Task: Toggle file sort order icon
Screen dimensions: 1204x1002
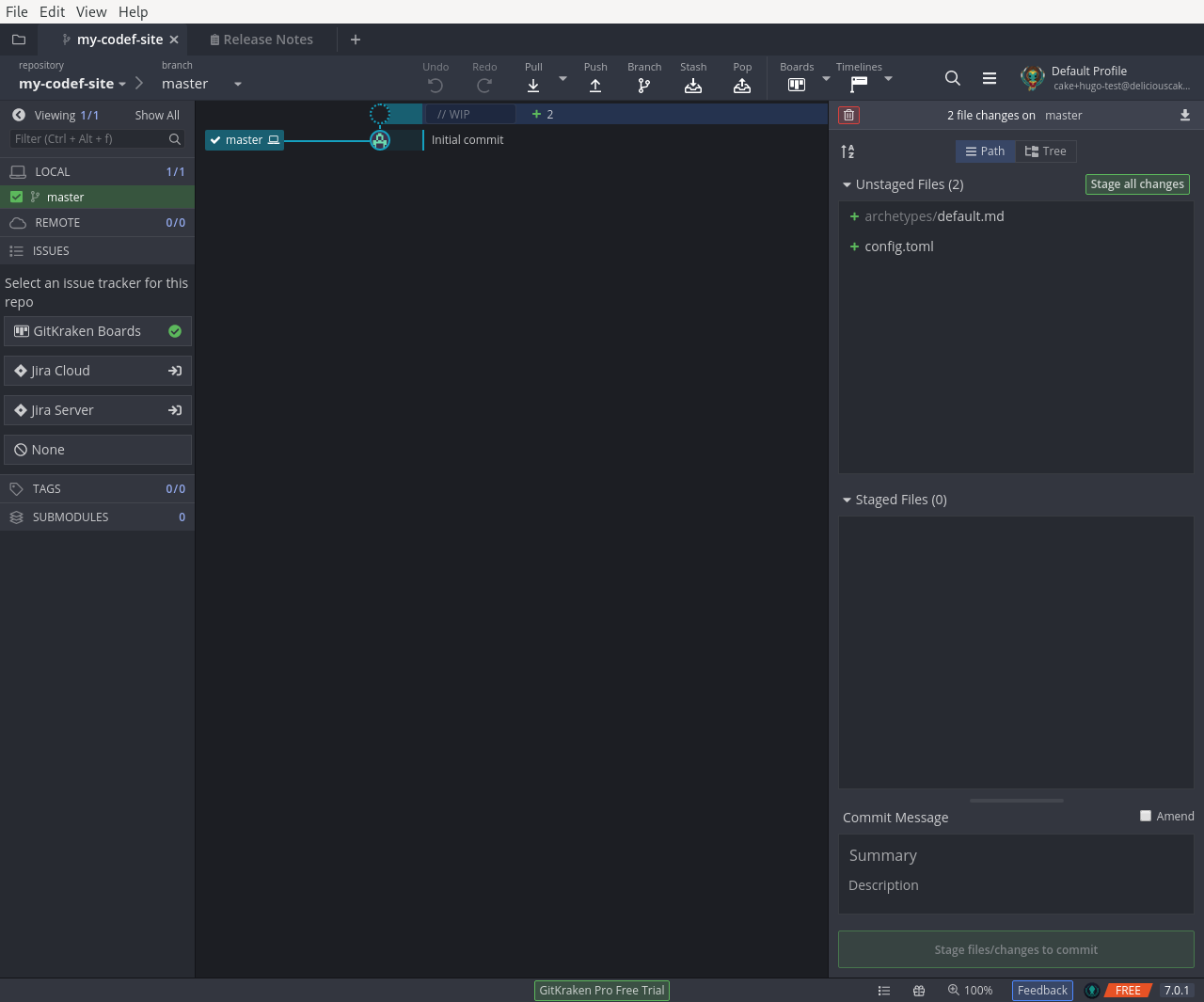Action: (848, 151)
